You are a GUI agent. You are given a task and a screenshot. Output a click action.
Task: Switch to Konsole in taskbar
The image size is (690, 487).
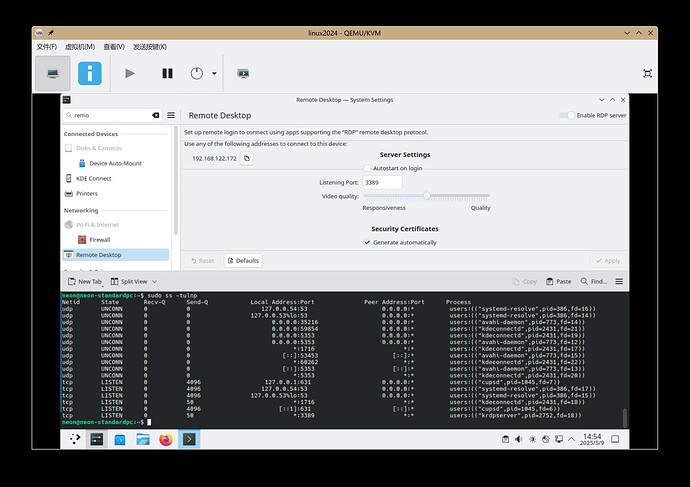189,439
